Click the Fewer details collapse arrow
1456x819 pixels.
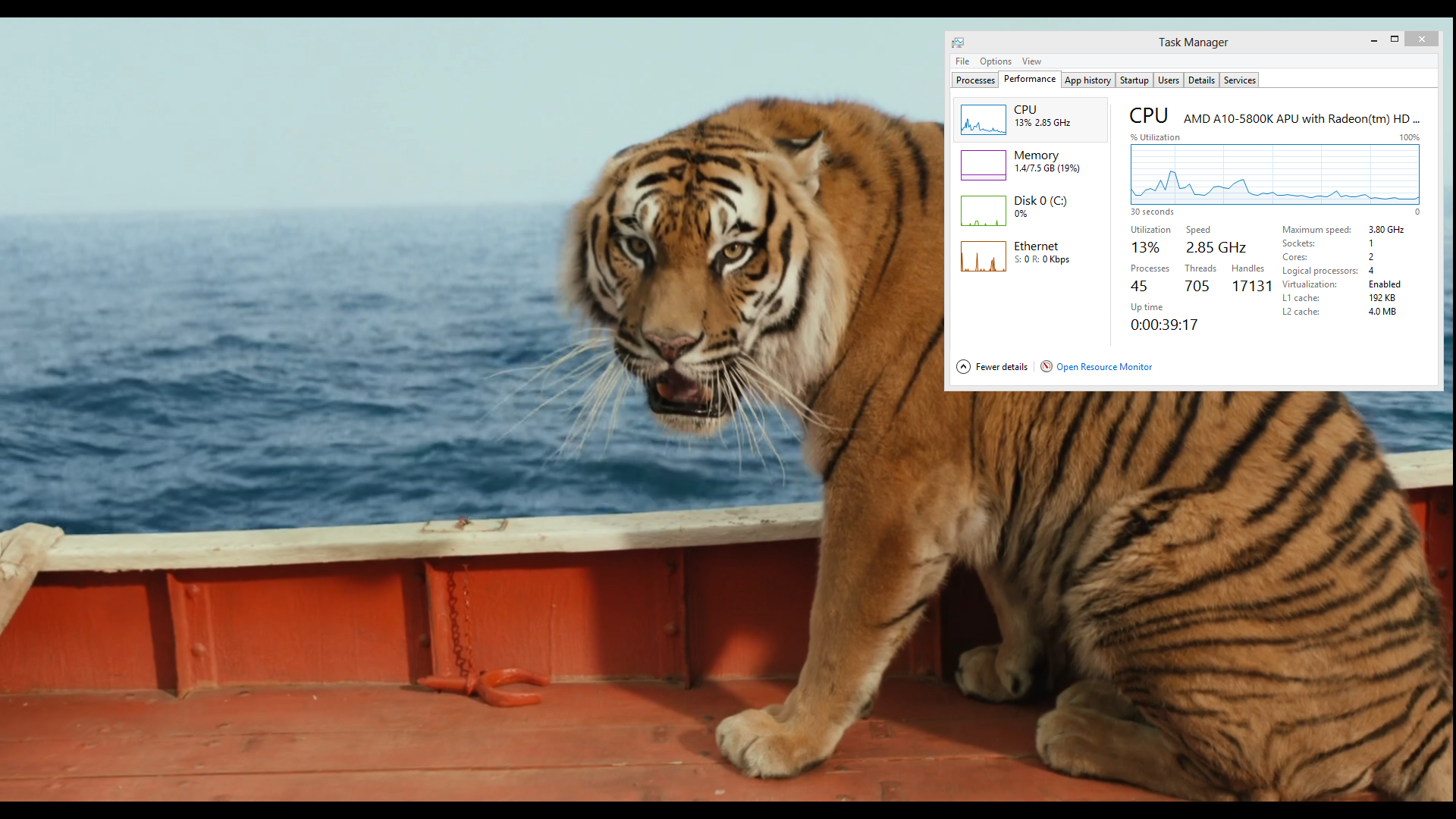(x=963, y=367)
